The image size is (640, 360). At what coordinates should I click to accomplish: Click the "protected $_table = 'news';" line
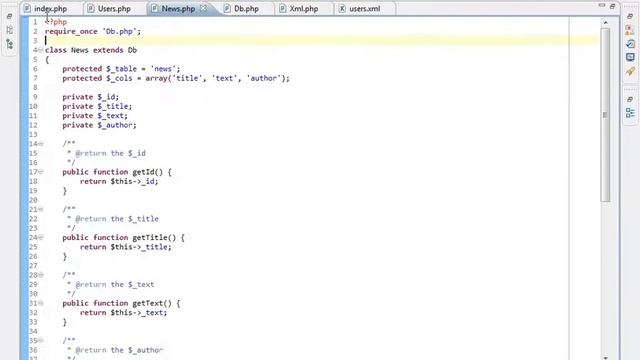pos(121,69)
